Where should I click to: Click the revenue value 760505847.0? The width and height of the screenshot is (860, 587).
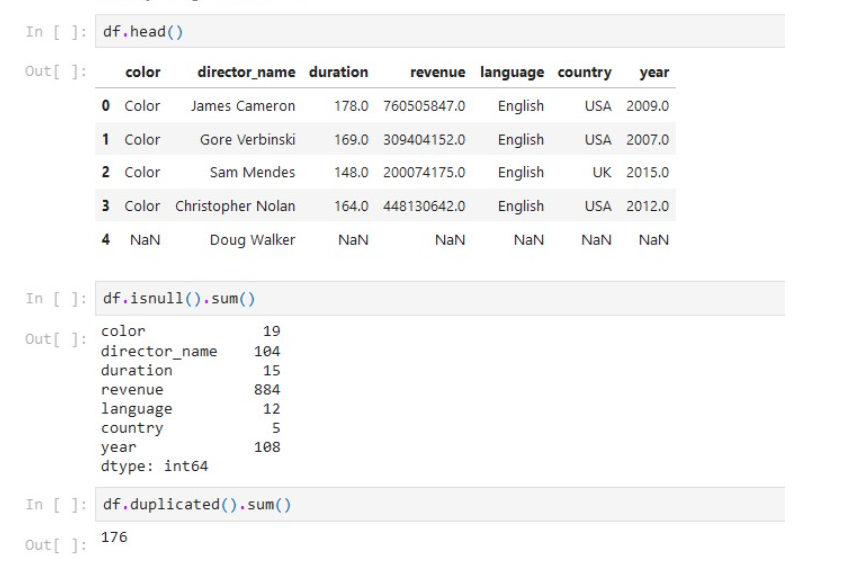click(424, 106)
